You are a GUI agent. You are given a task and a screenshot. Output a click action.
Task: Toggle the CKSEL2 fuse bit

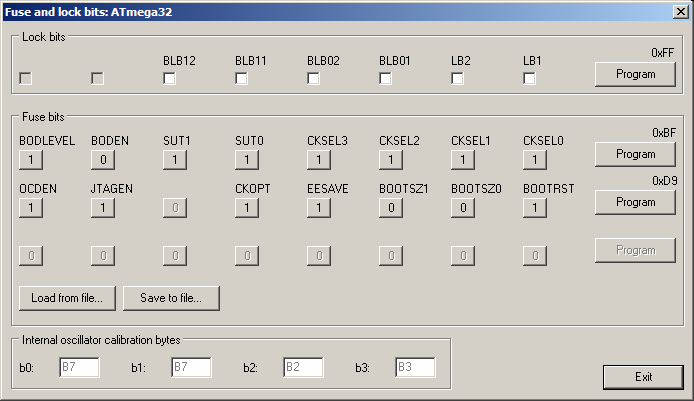click(391, 160)
